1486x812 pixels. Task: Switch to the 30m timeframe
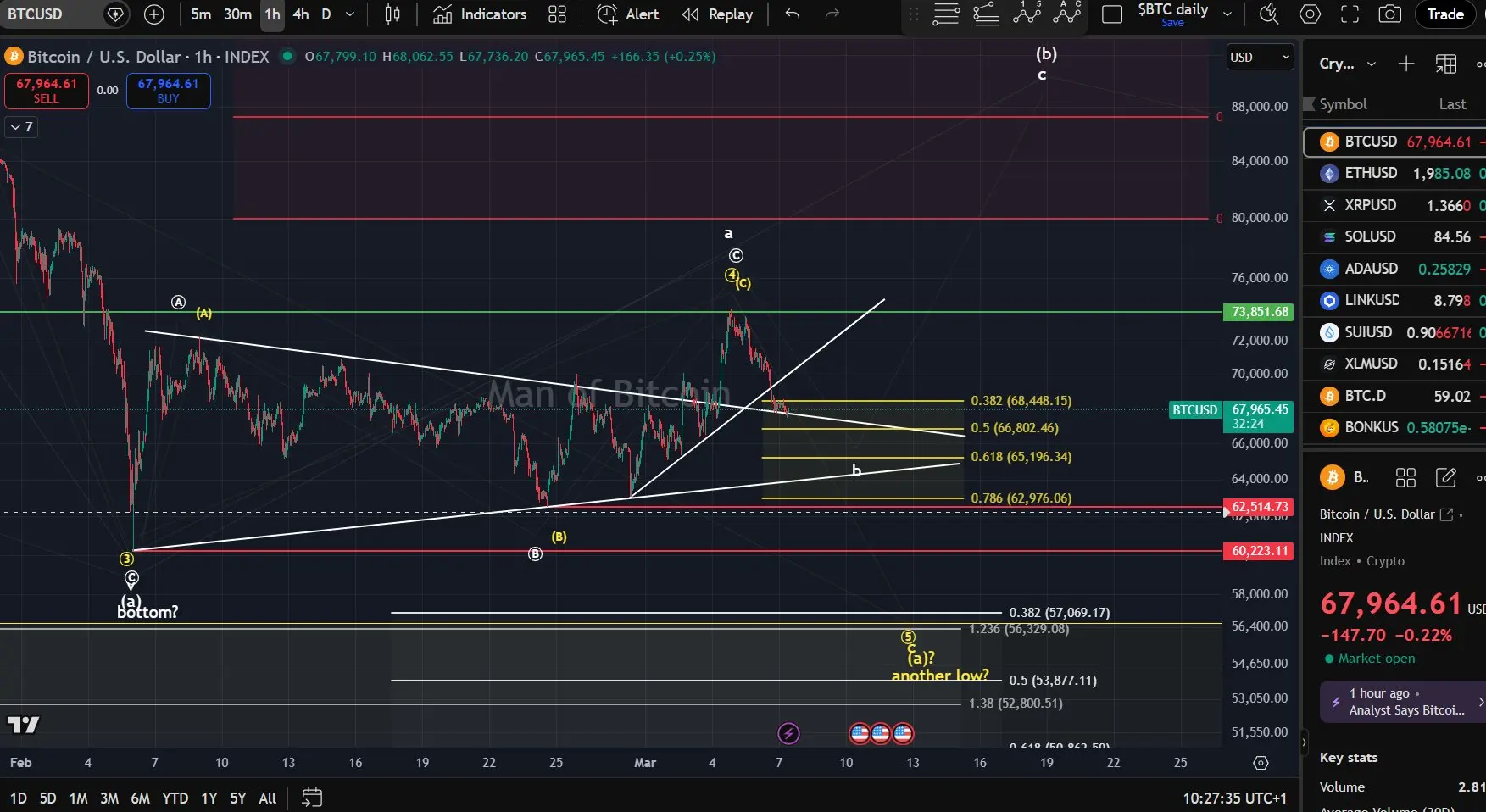coord(237,14)
